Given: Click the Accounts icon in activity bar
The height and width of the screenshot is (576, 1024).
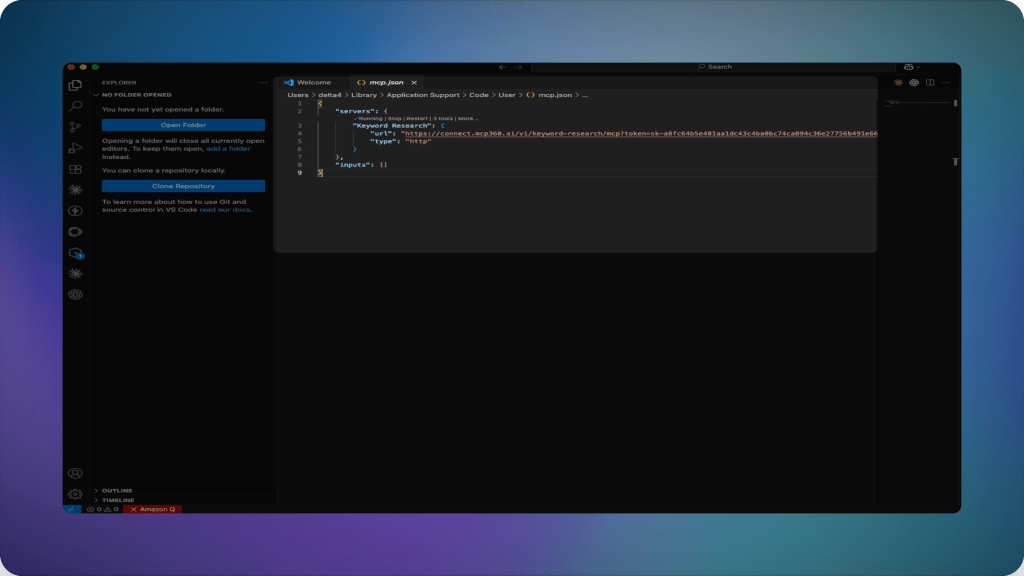Looking at the screenshot, I should [75, 473].
